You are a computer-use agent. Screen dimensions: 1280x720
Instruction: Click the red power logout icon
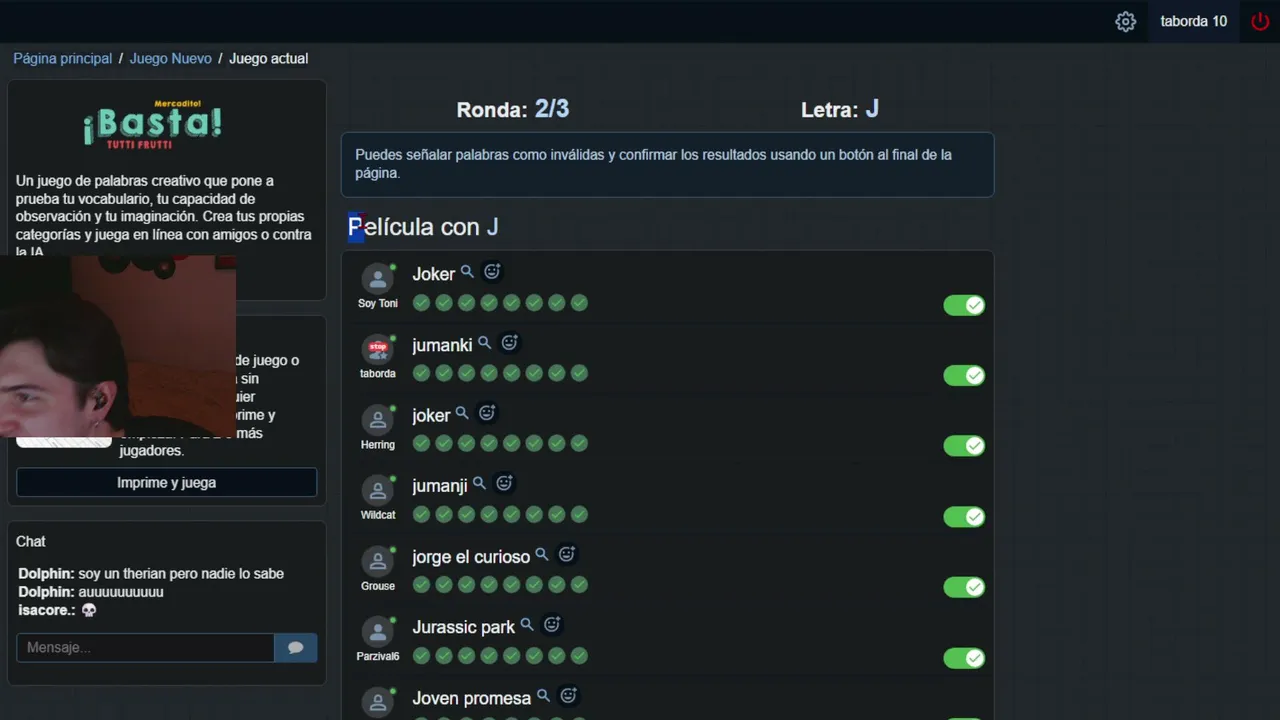point(1260,21)
